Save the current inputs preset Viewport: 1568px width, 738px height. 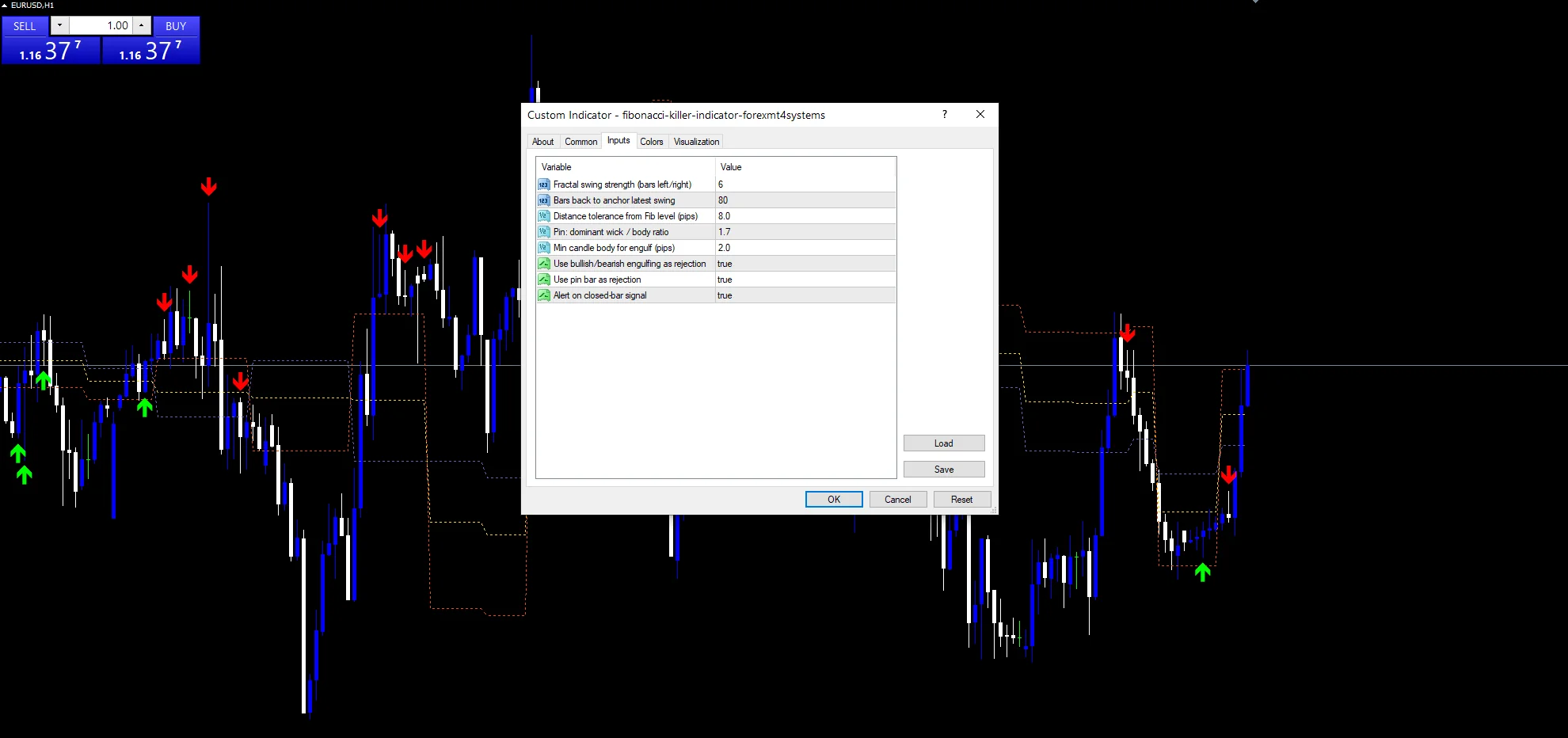tap(944, 470)
